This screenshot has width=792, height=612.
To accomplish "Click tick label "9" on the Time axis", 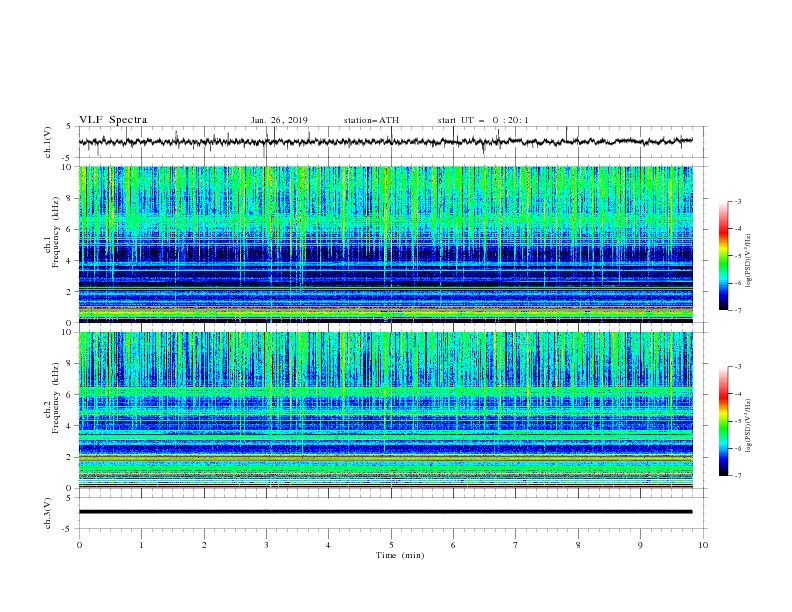I will point(640,545).
